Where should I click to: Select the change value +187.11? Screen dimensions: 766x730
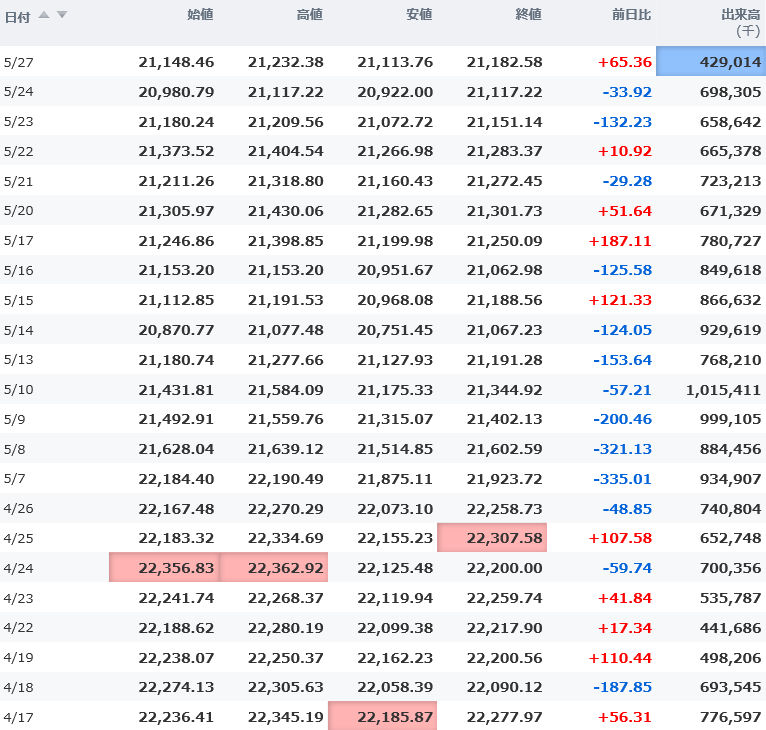620,241
